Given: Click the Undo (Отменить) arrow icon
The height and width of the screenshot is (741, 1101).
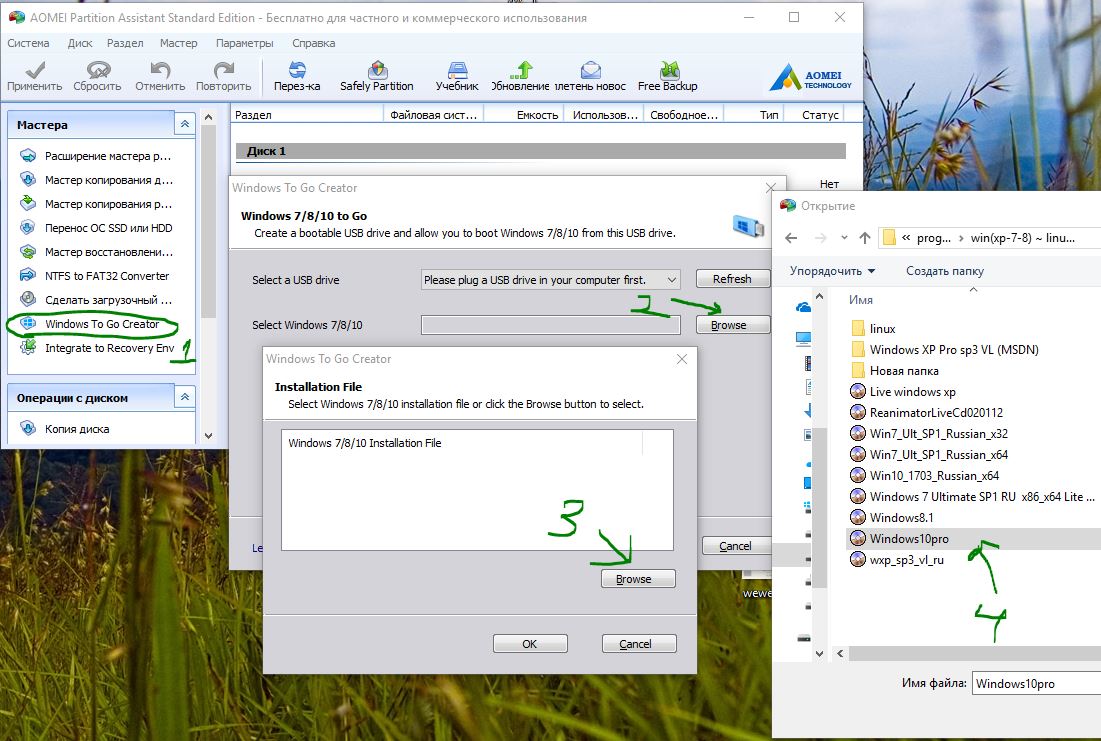Looking at the screenshot, I should [160, 70].
